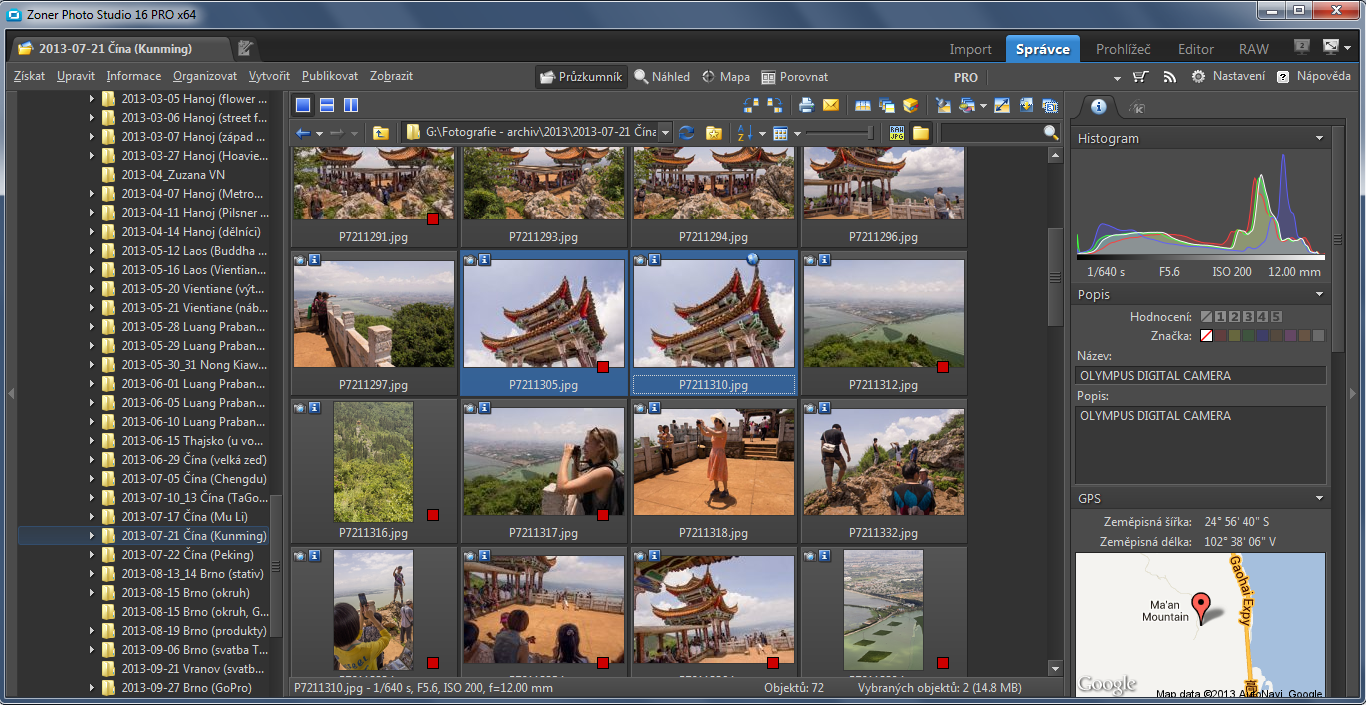Open Nápověda help
The height and width of the screenshot is (705, 1366).
coord(1313,77)
